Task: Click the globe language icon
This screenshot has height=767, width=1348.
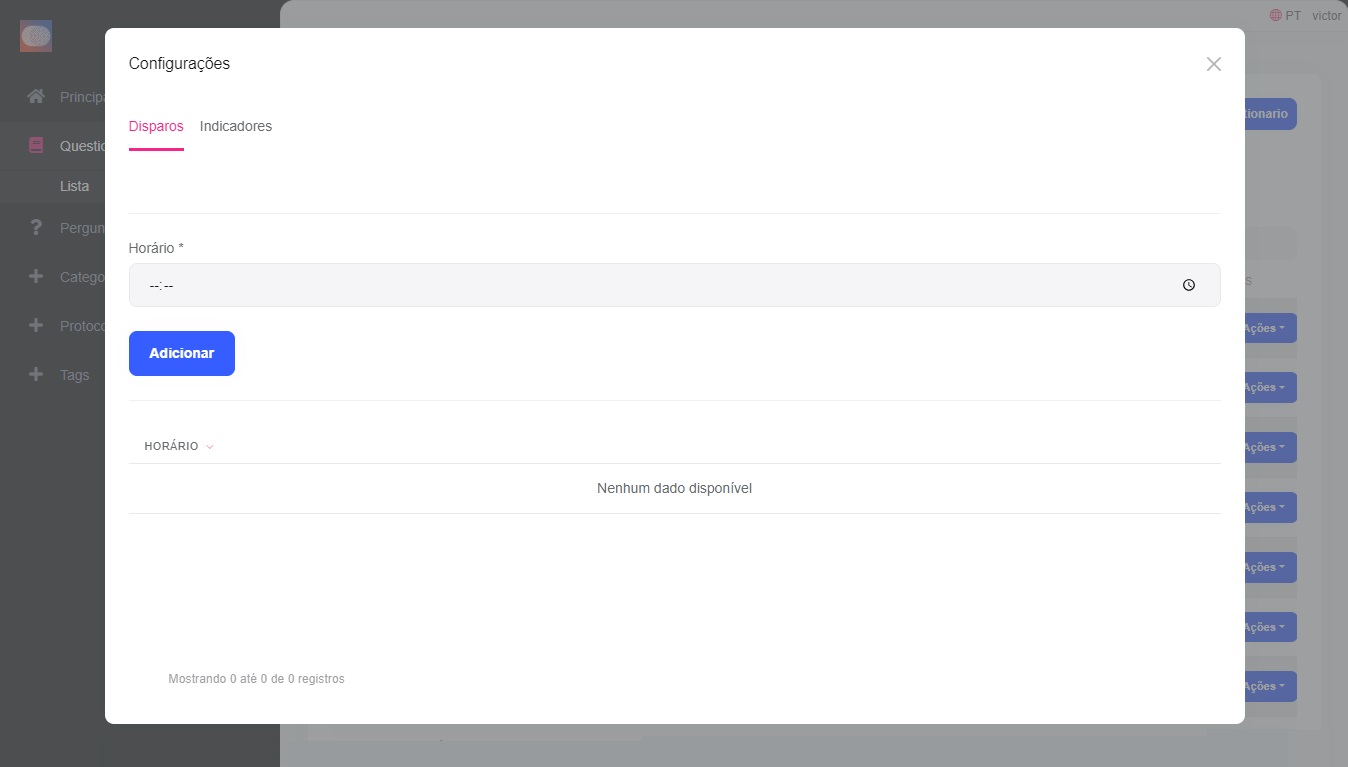Action: 1275,16
